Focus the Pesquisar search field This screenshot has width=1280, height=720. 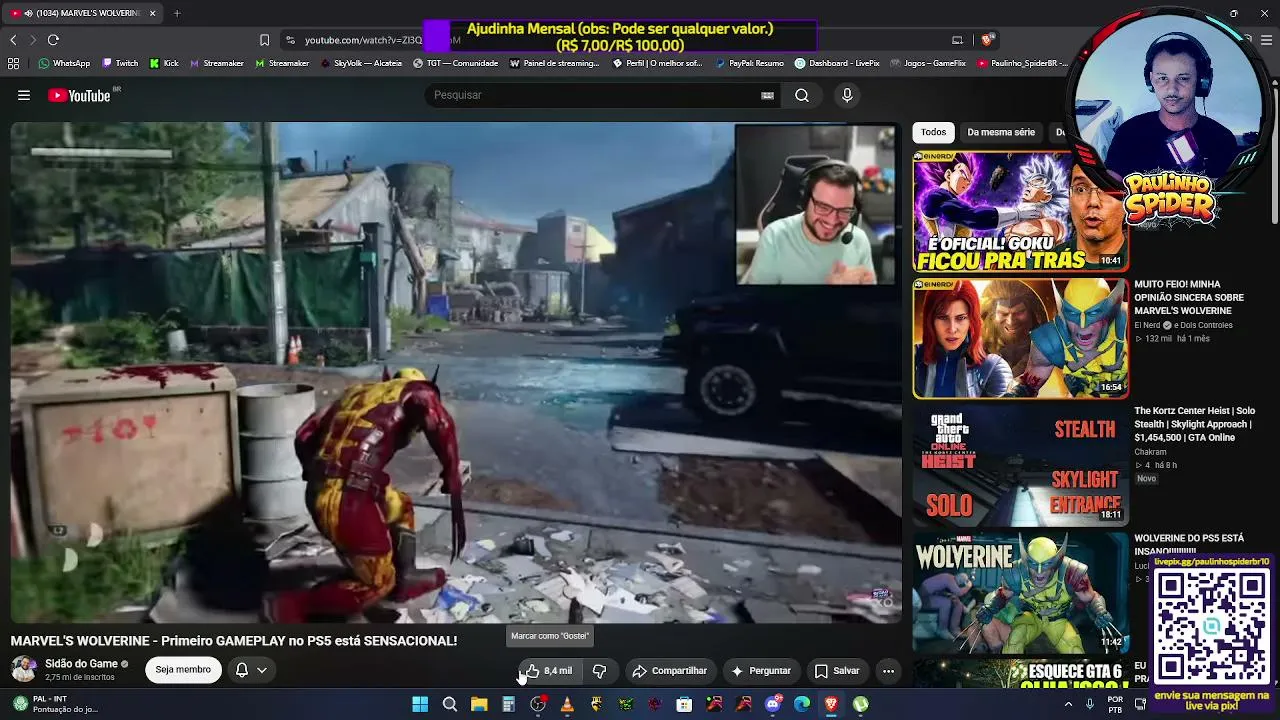pyautogui.click(x=595, y=95)
